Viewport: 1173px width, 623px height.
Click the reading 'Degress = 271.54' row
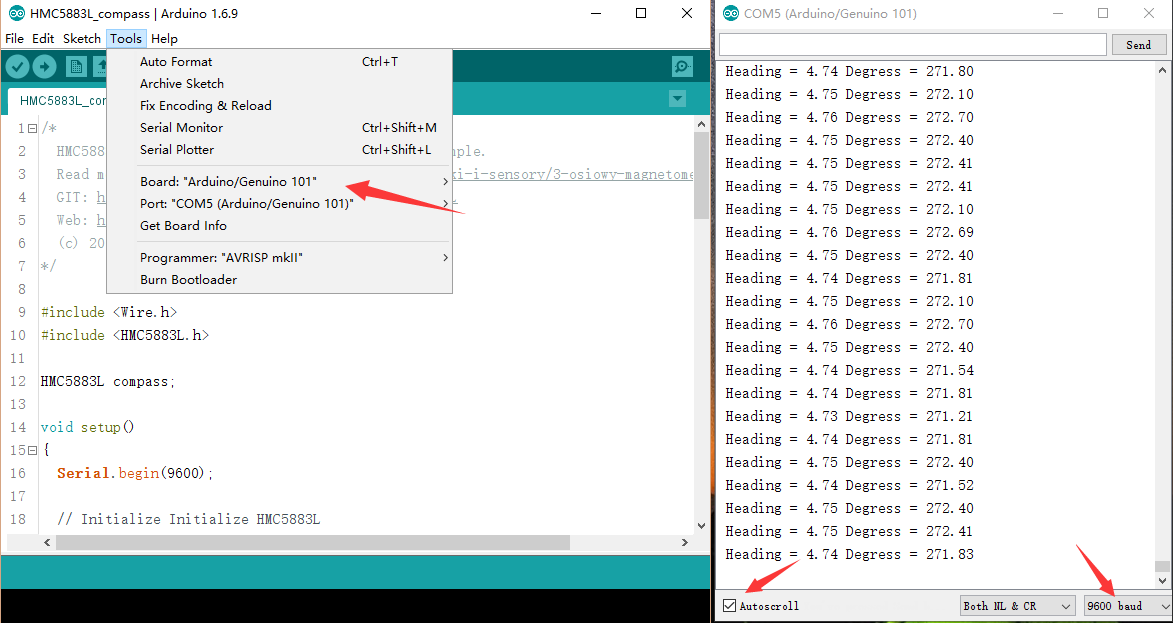tap(850, 370)
